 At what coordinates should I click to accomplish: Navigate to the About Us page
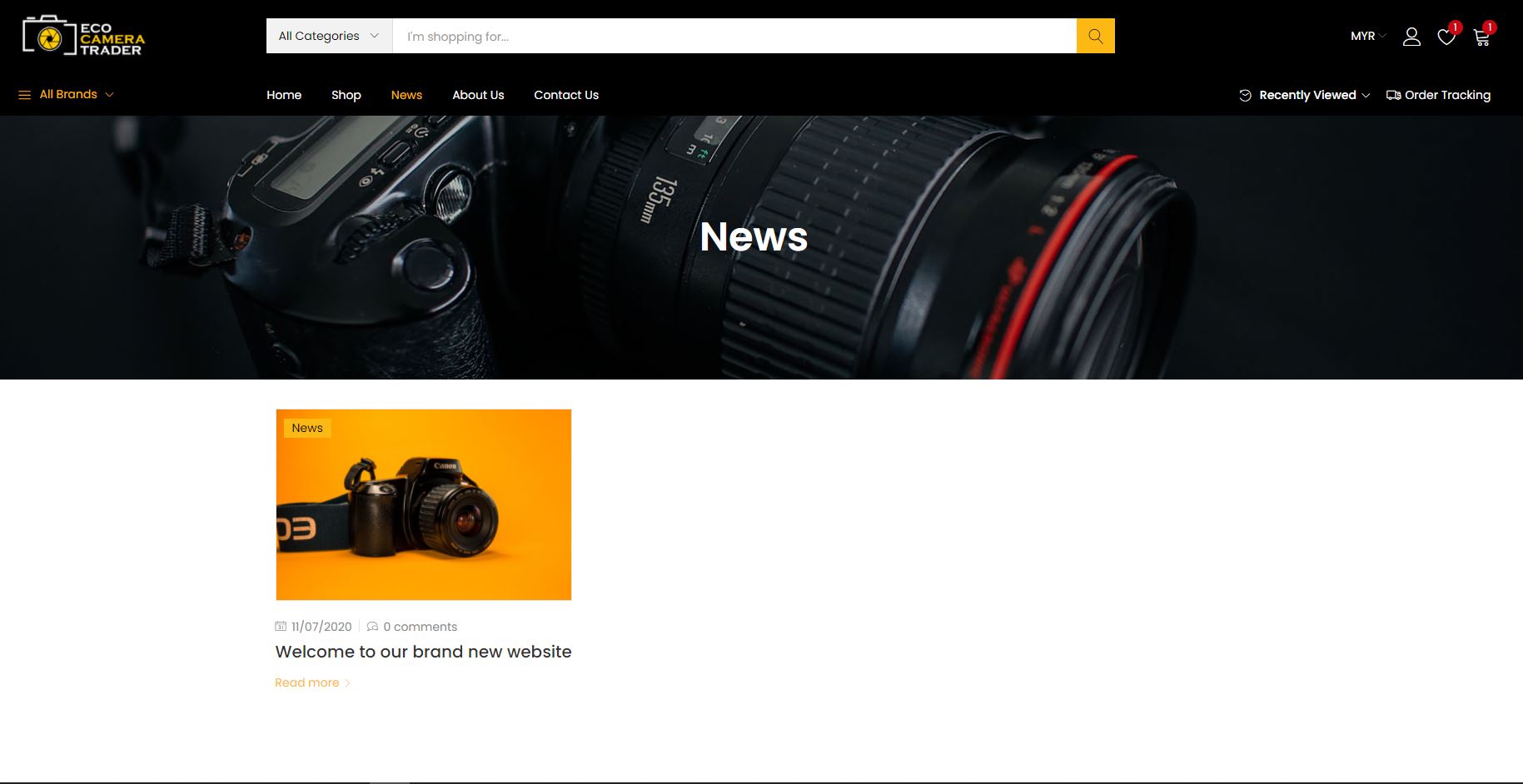[478, 95]
